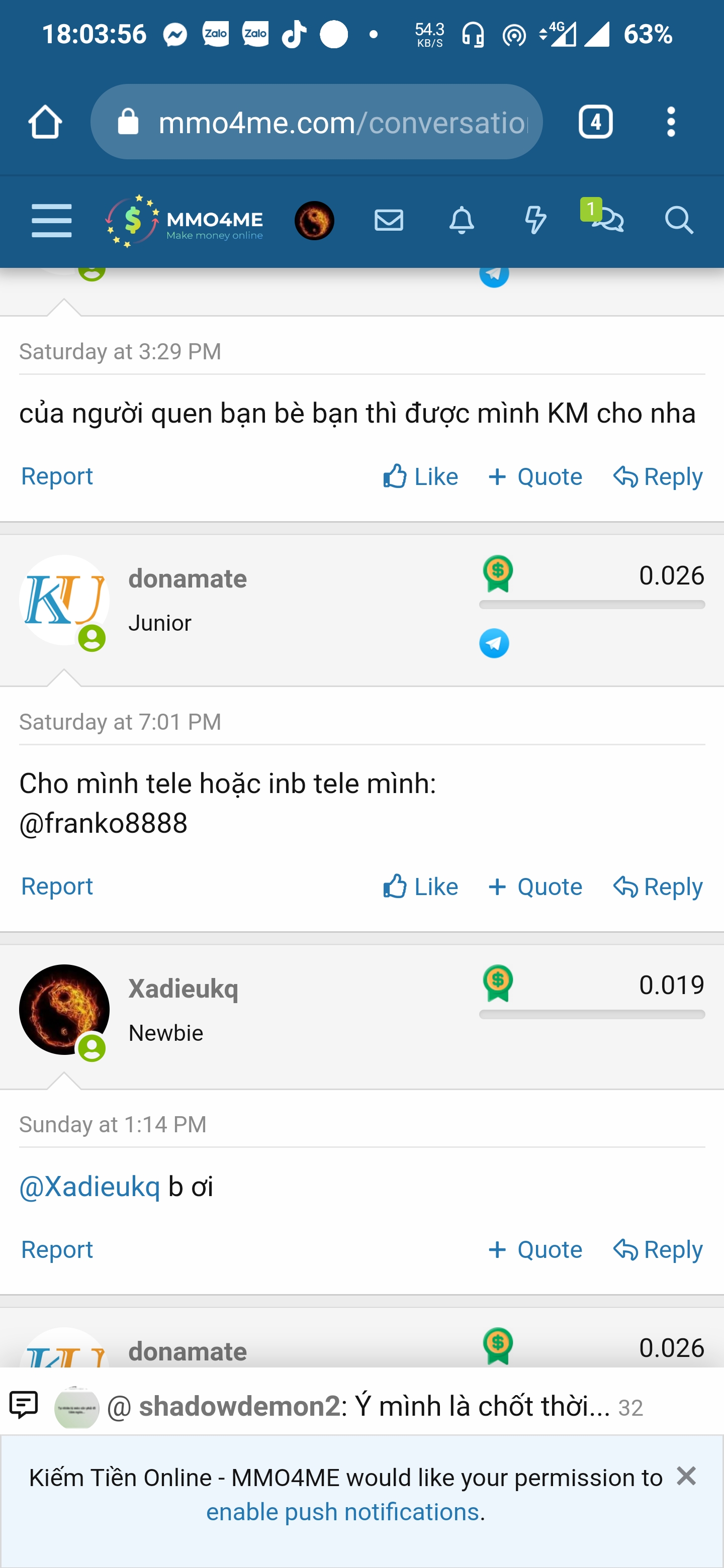
Task: Quote the message about franko8888
Action: tap(535, 887)
